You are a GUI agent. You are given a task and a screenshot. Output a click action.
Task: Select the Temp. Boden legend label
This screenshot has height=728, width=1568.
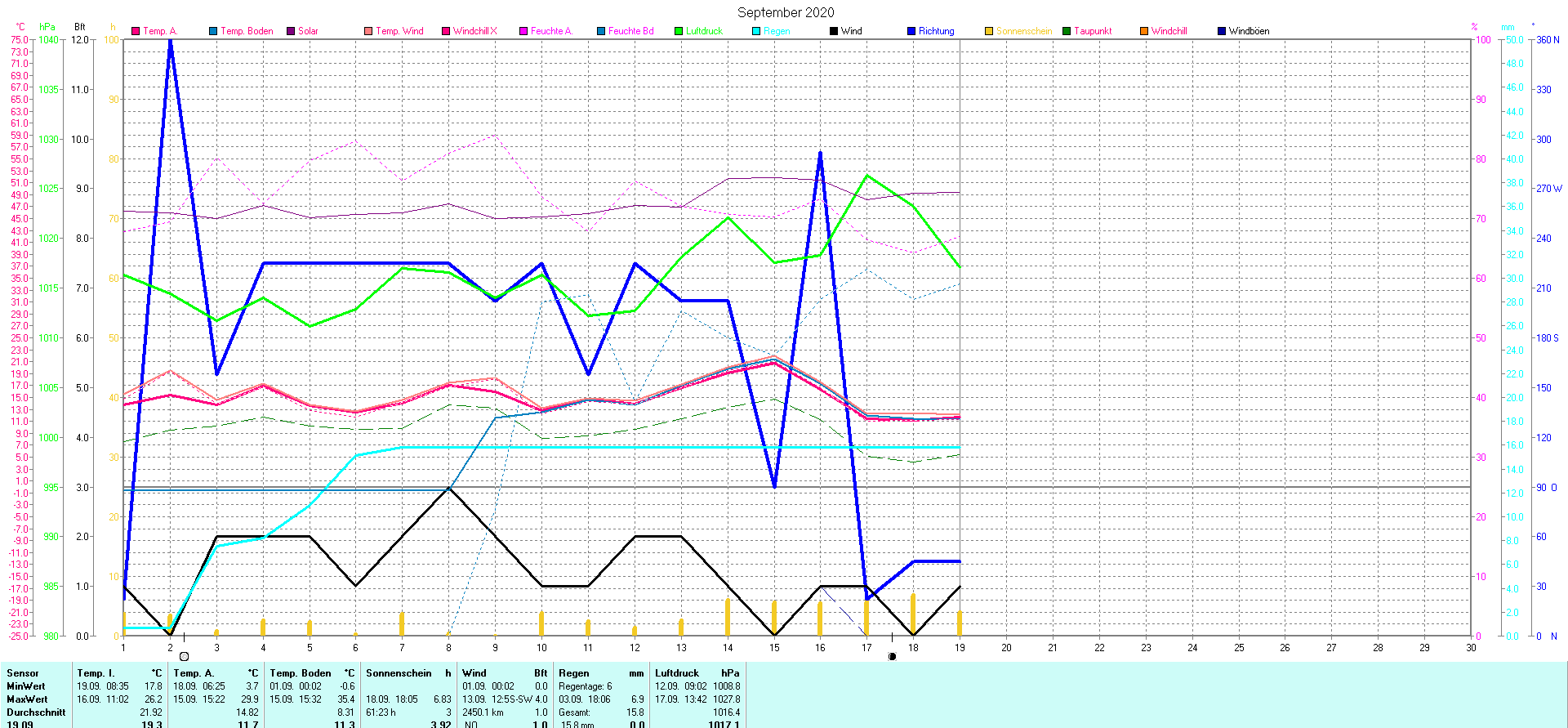[247, 31]
